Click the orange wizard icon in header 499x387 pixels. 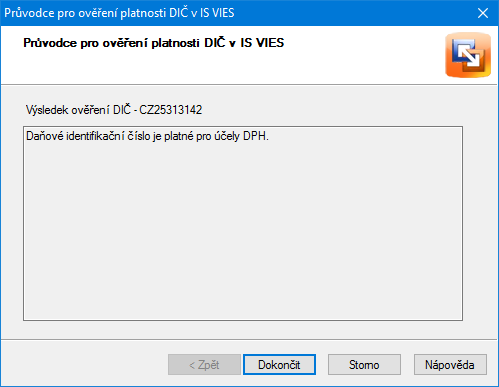point(468,55)
